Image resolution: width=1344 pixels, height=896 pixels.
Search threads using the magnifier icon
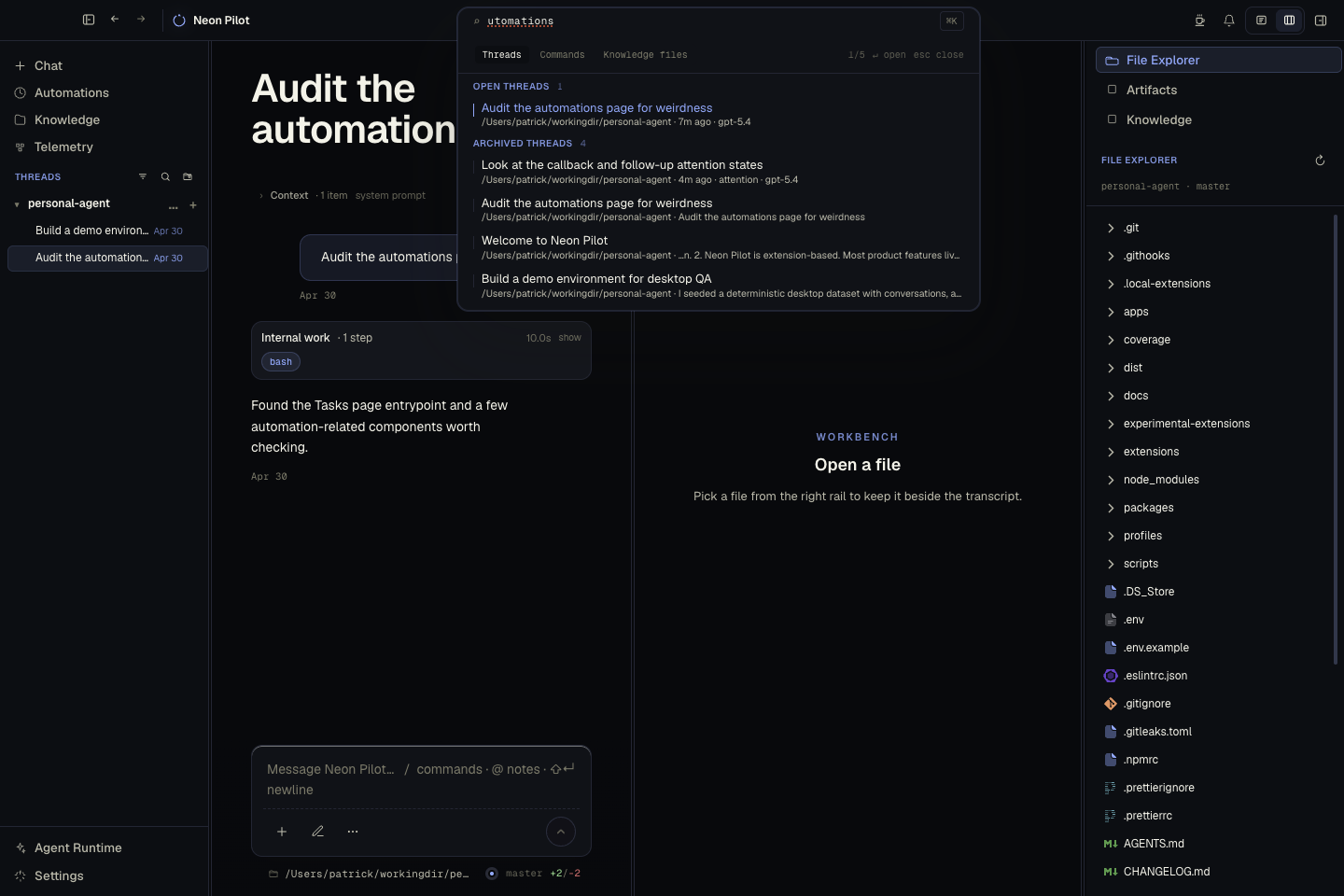[x=165, y=176]
